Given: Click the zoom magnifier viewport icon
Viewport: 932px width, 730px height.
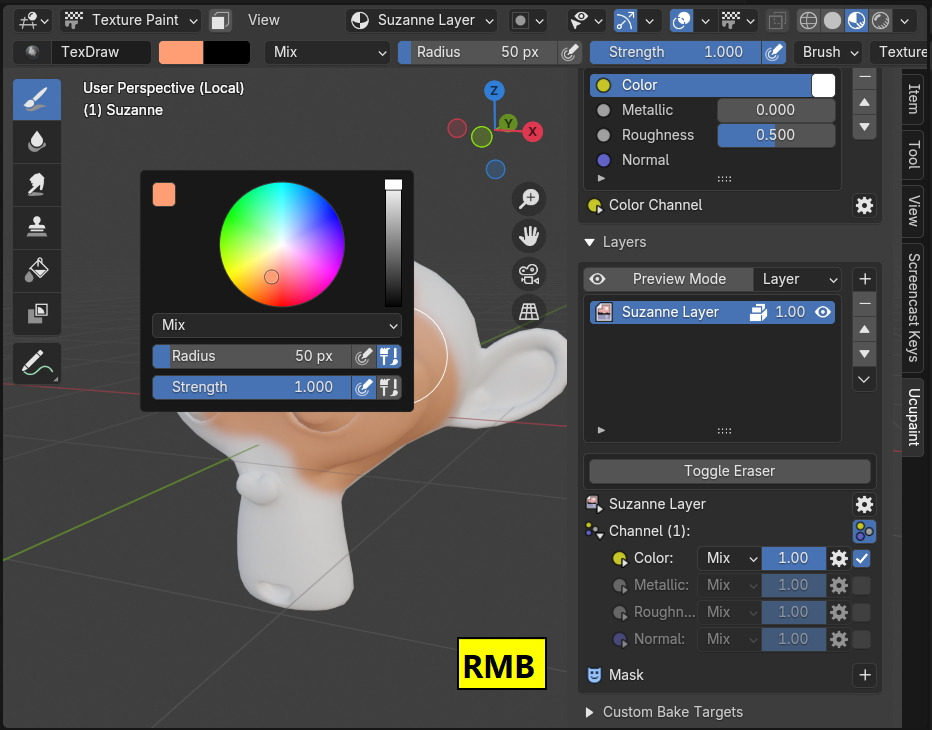Looking at the screenshot, I should tap(528, 199).
